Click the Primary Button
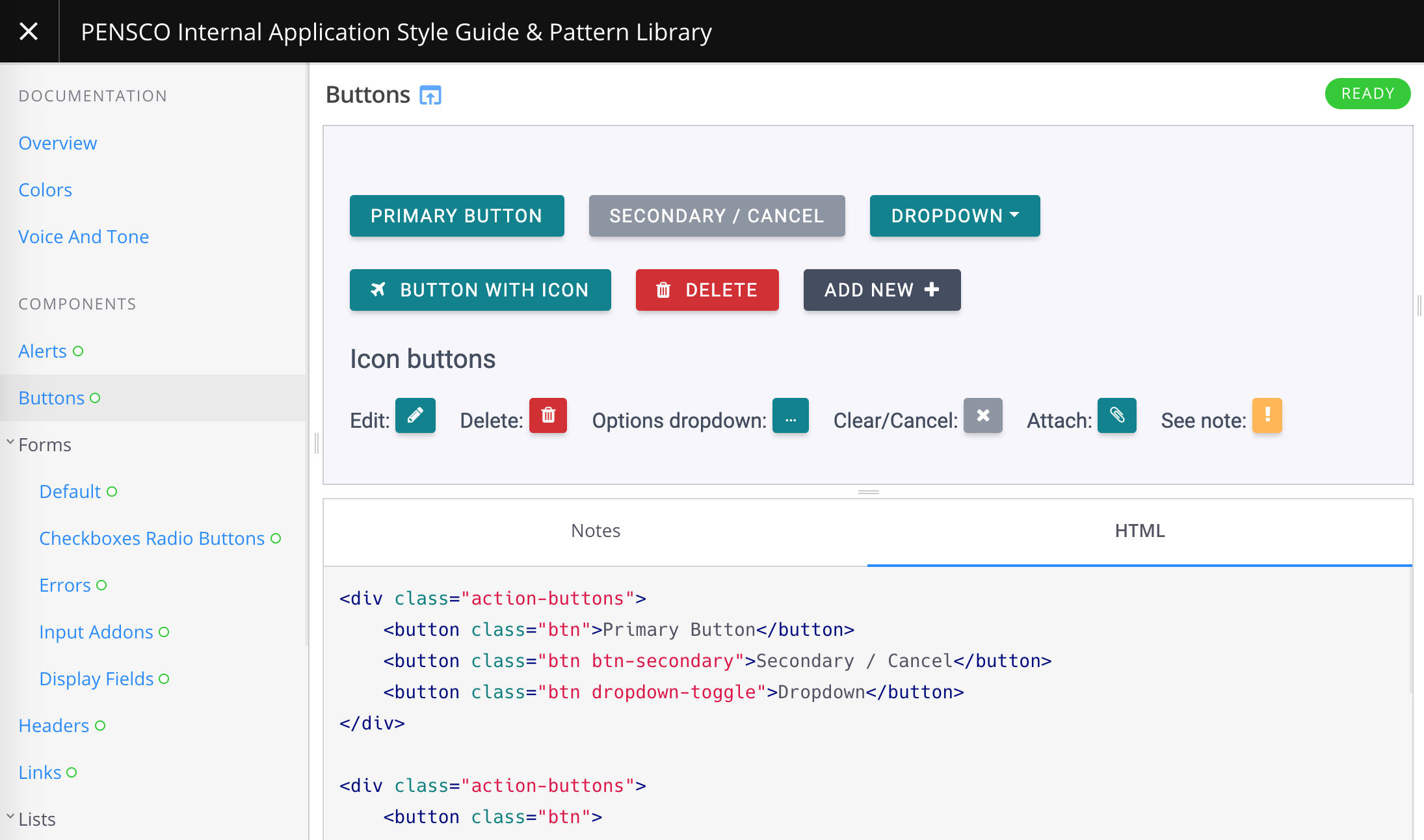 pos(457,216)
